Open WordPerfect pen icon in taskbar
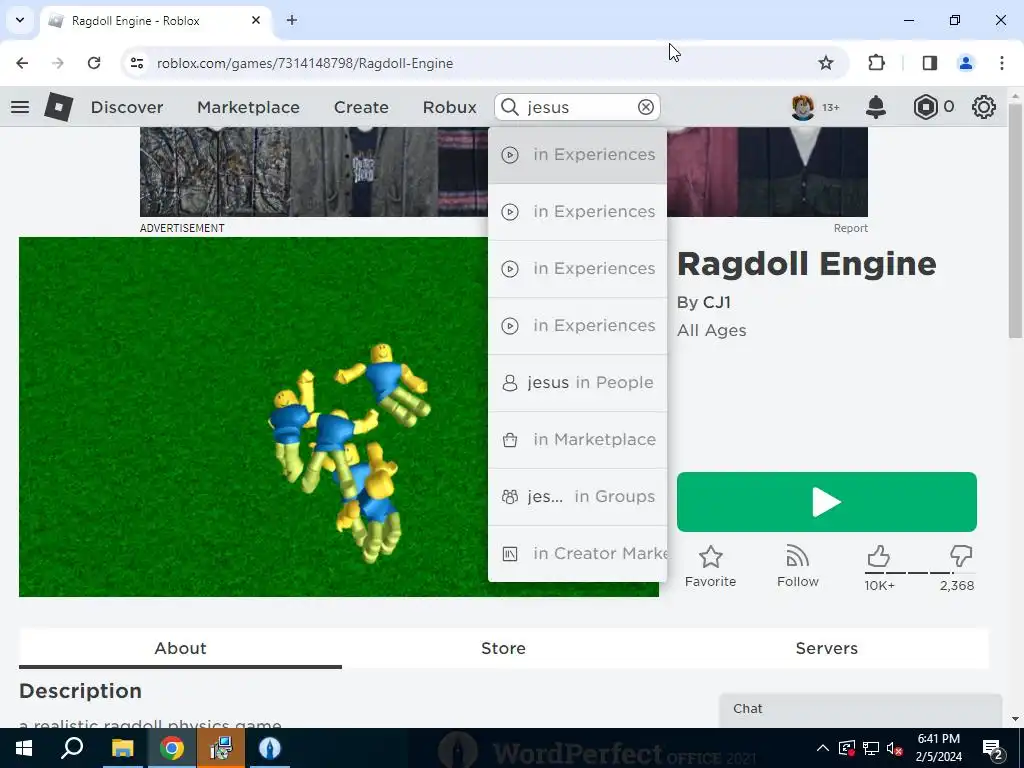This screenshot has width=1024, height=768. (270, 748)
